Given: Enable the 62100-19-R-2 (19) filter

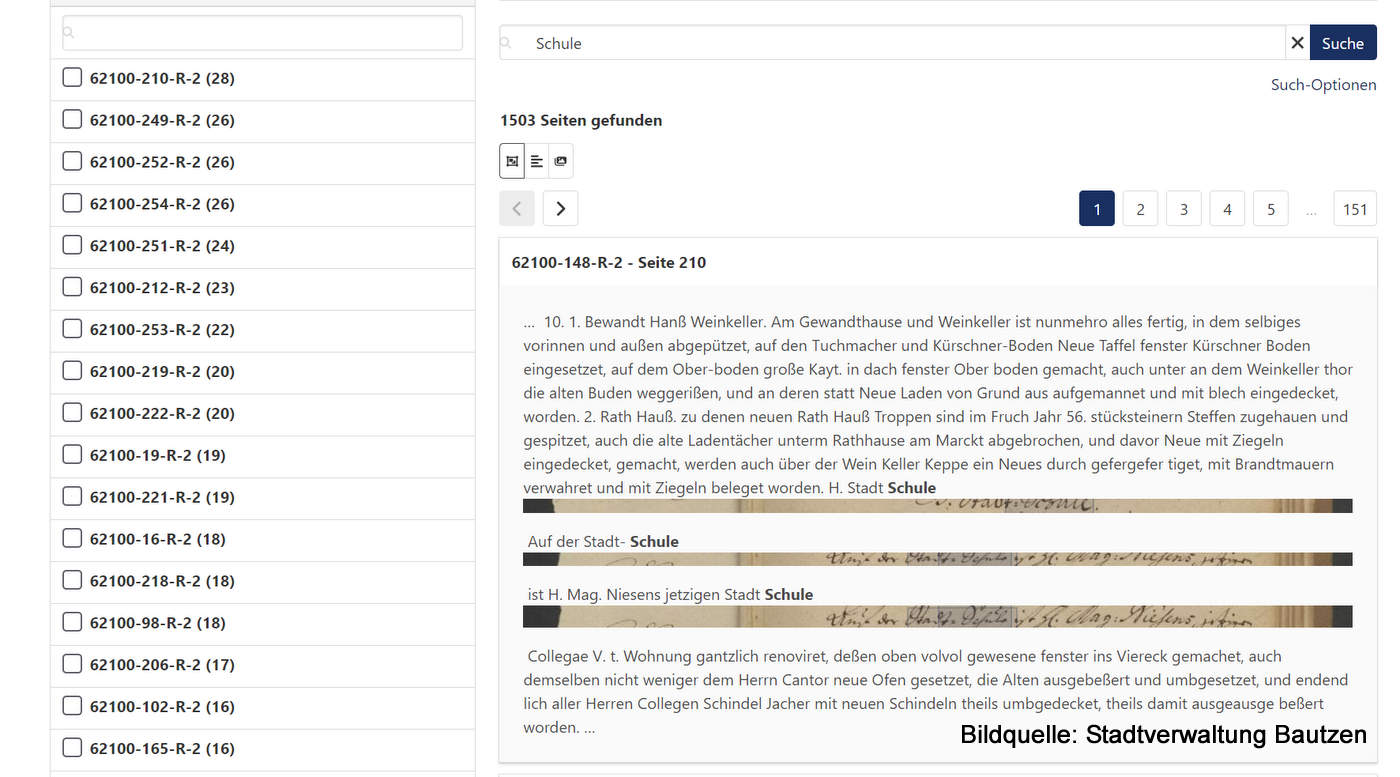Looking at the screenshot, I should point(72,455).
